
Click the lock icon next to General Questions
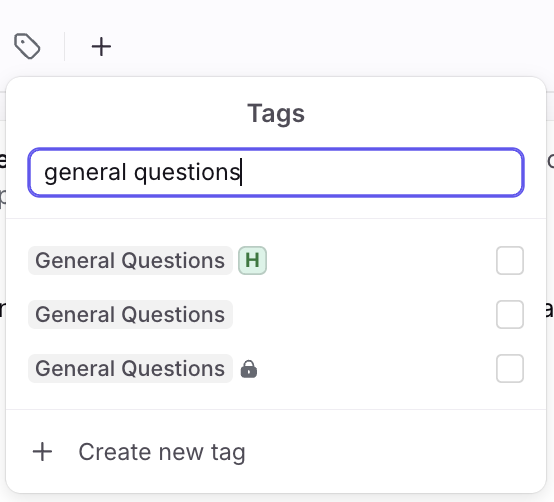pos(249,369)
